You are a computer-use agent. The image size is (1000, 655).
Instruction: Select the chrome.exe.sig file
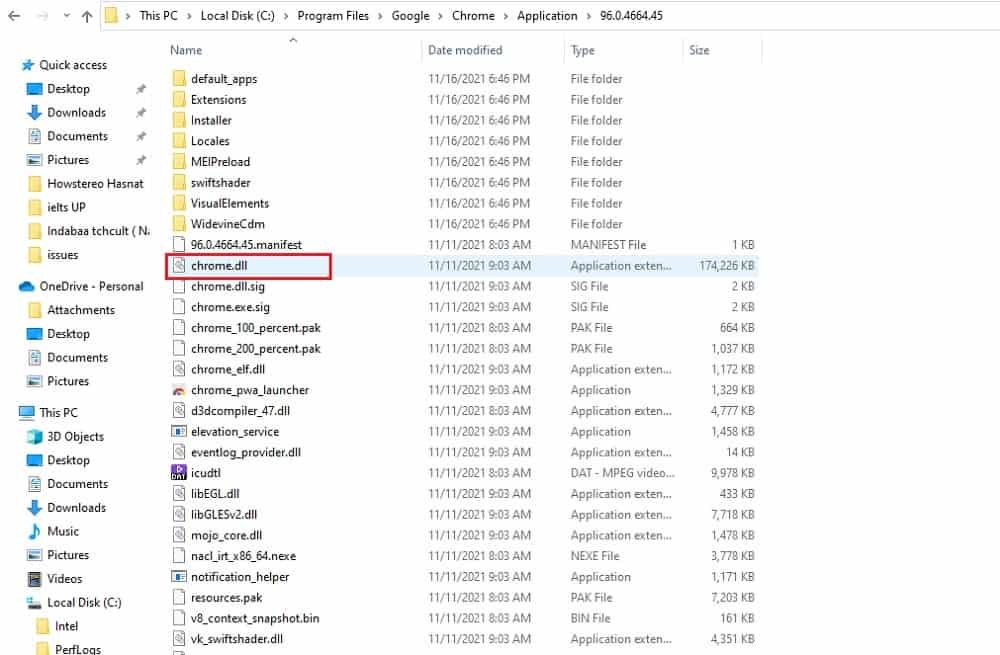[230, 307]
